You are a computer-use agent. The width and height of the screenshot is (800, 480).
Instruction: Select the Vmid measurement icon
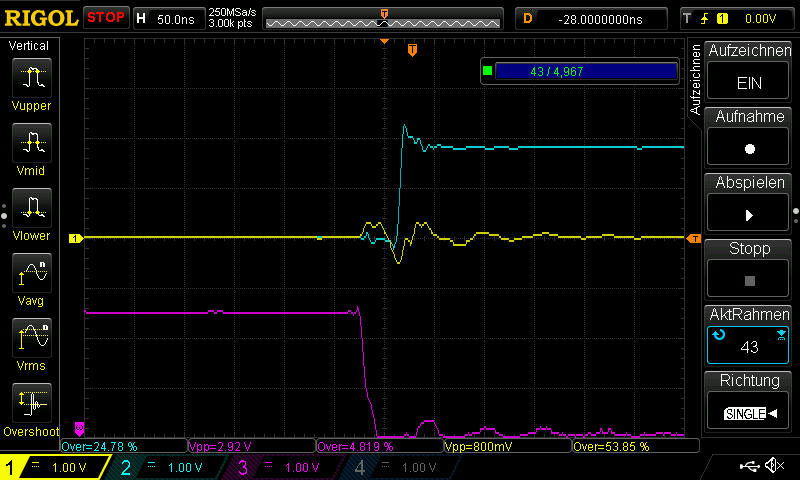pos(31,141)
